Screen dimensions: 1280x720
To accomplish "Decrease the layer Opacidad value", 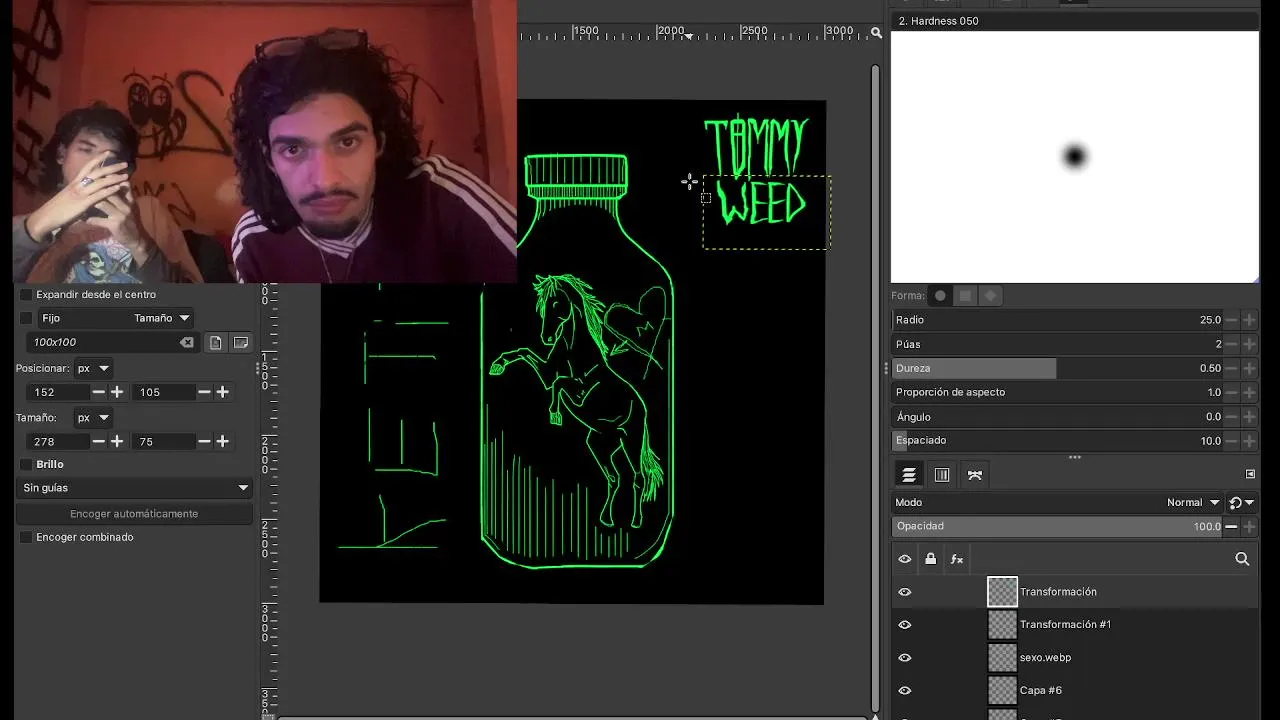I will 1231,527.
